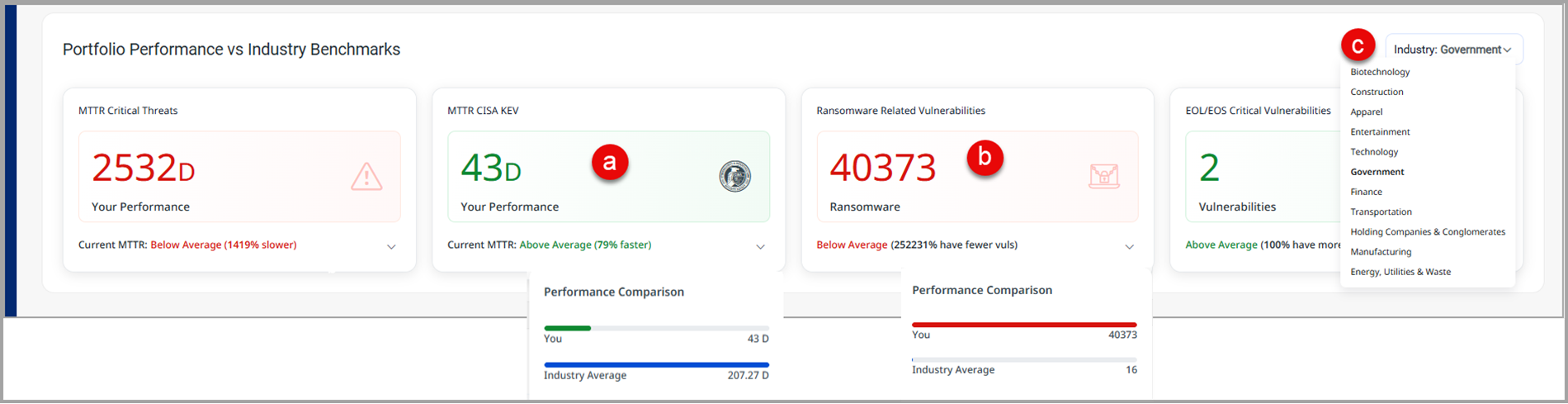Choose Construction in the industry menu
Screen dimensions: 1568x404
pyautogui.click(x=1377, y=92)
